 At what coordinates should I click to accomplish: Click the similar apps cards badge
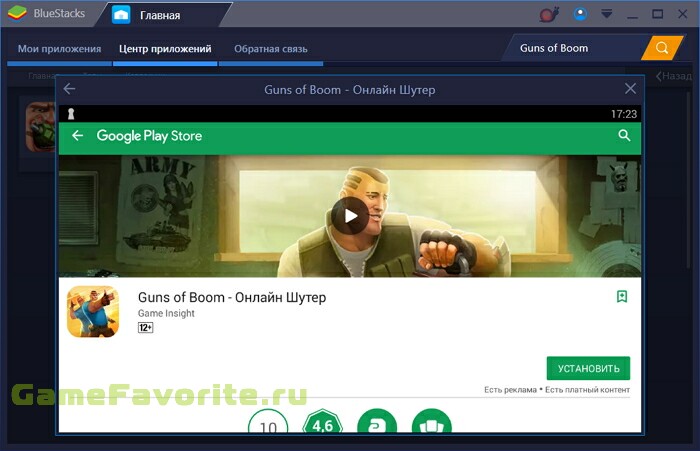coord(432,421)
